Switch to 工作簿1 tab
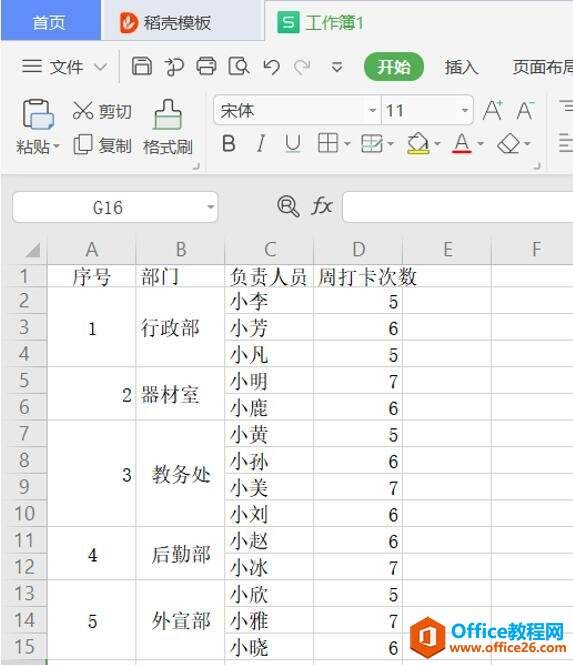The height and width of the screenshot is (665, 573). coord(334,22)
